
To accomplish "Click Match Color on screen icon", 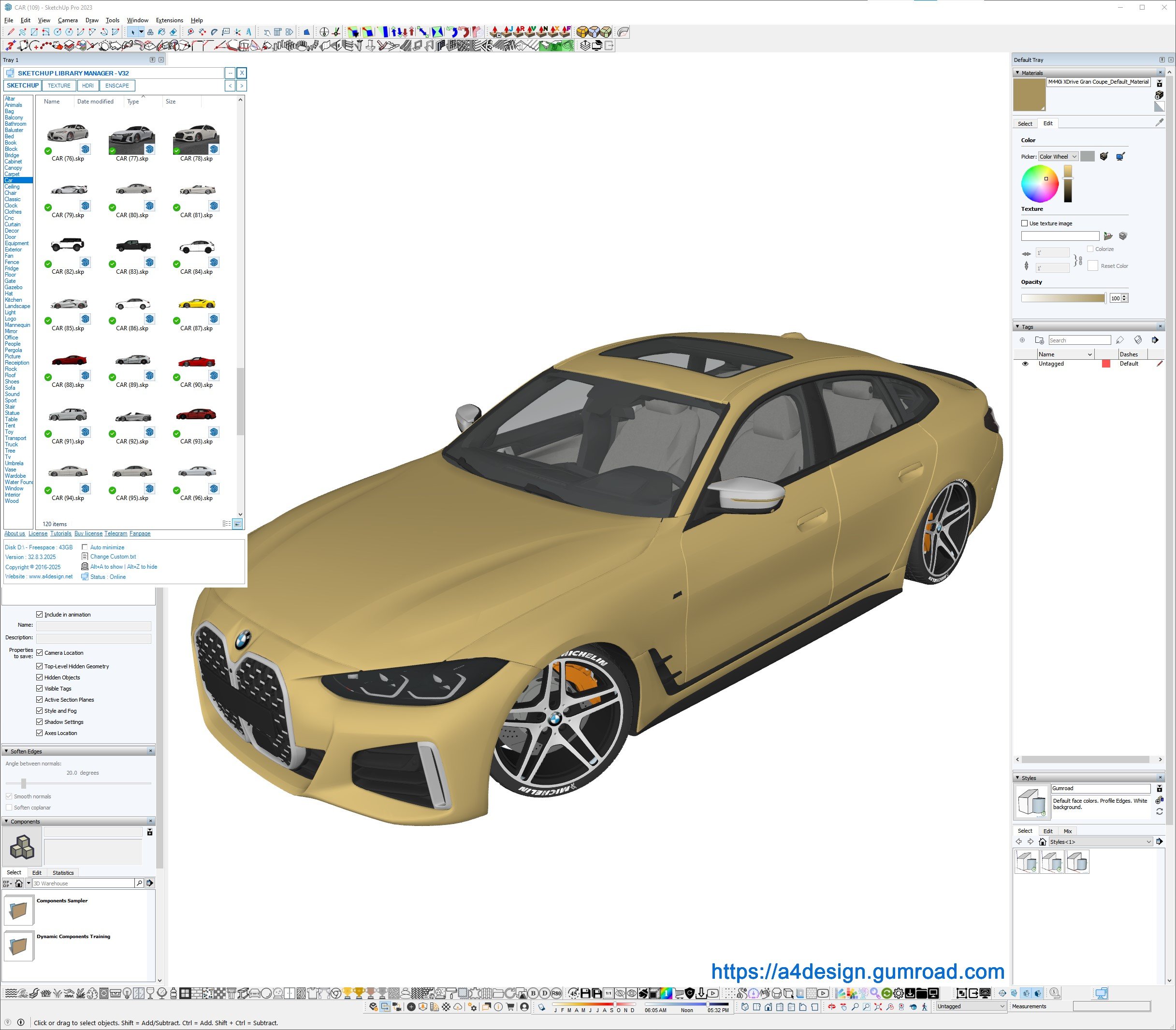I will click(x=1120, y=156).
